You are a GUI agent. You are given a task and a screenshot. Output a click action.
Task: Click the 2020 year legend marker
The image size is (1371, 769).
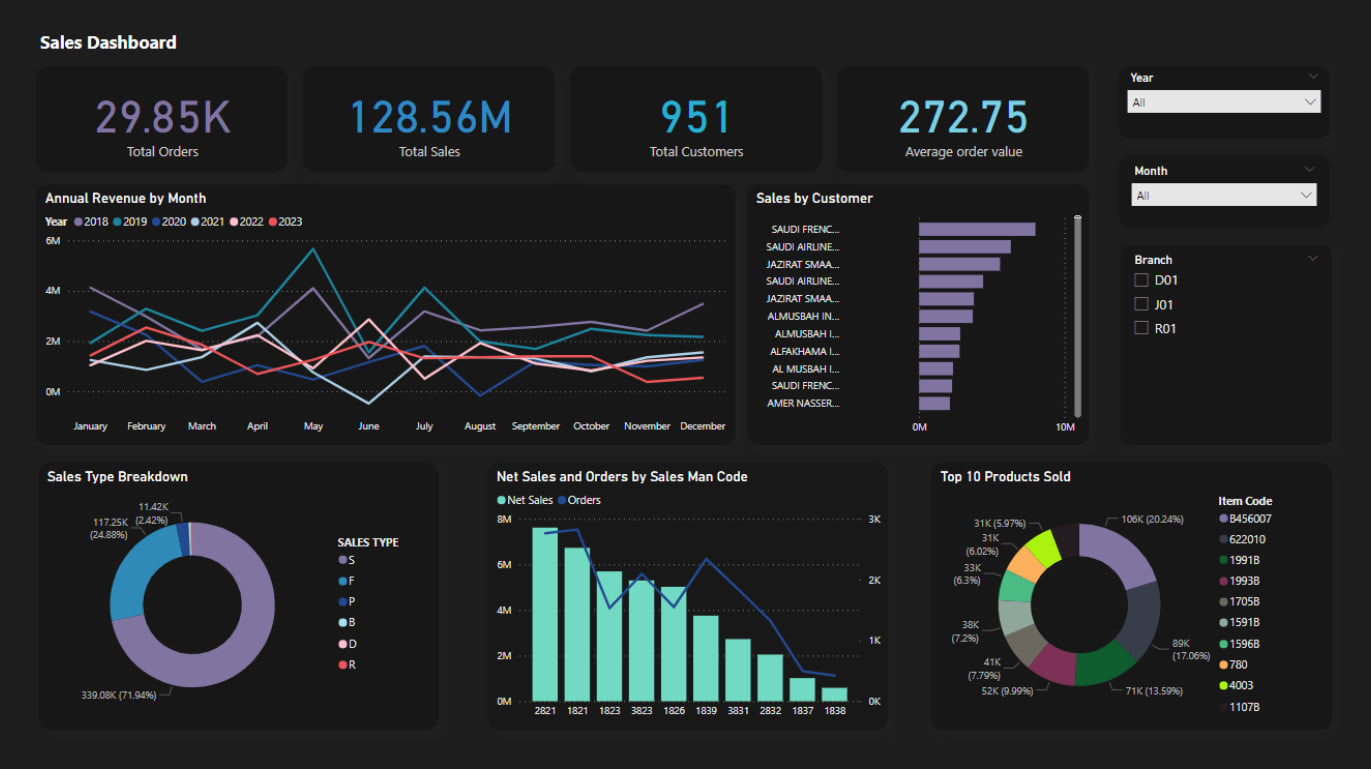[x=156, y=221]
